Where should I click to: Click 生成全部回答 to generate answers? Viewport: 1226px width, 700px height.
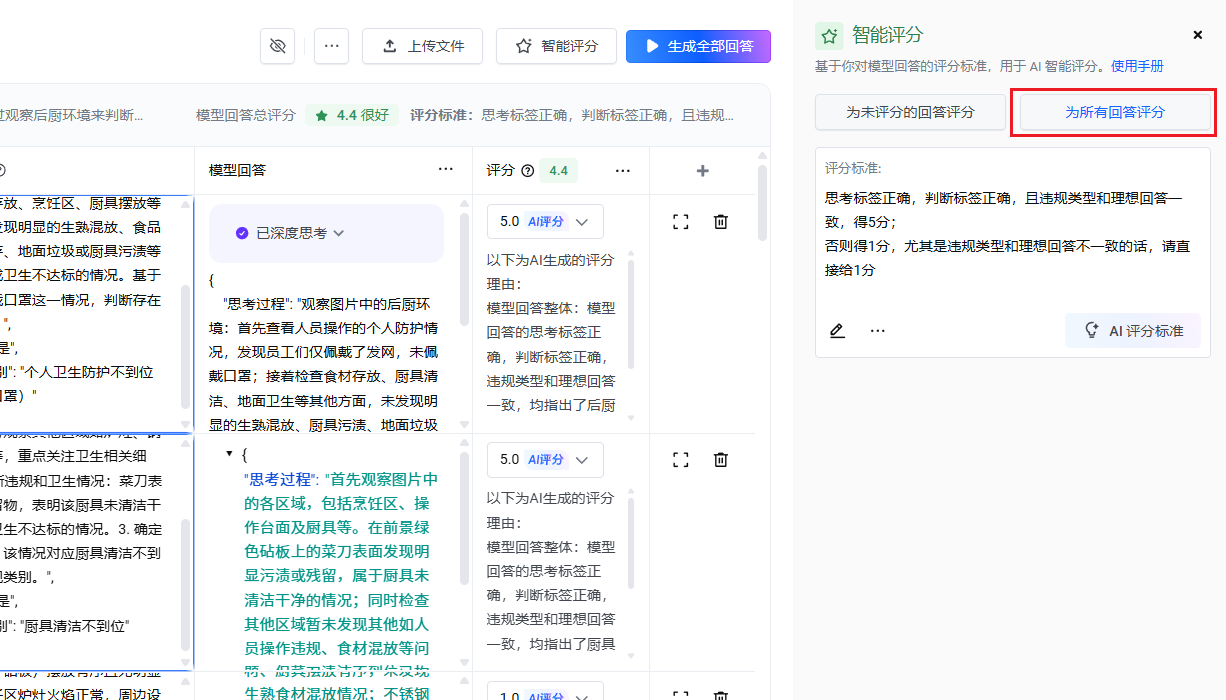pyautogui.click(x=698, y=46)
